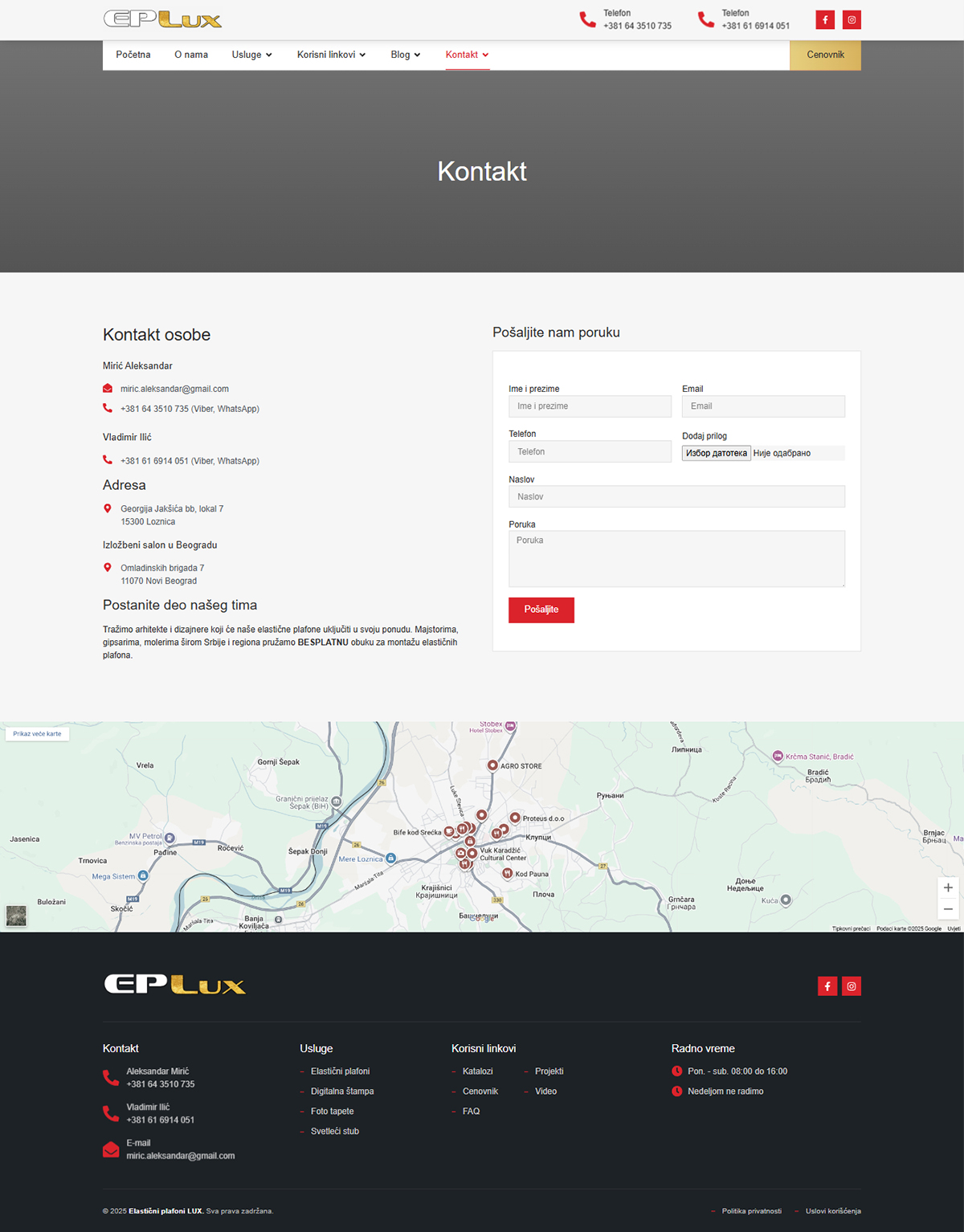This screenshot has width=964, height=1232.
Task: Click the Facebook icon in the footer
Action: pos(827,986)
